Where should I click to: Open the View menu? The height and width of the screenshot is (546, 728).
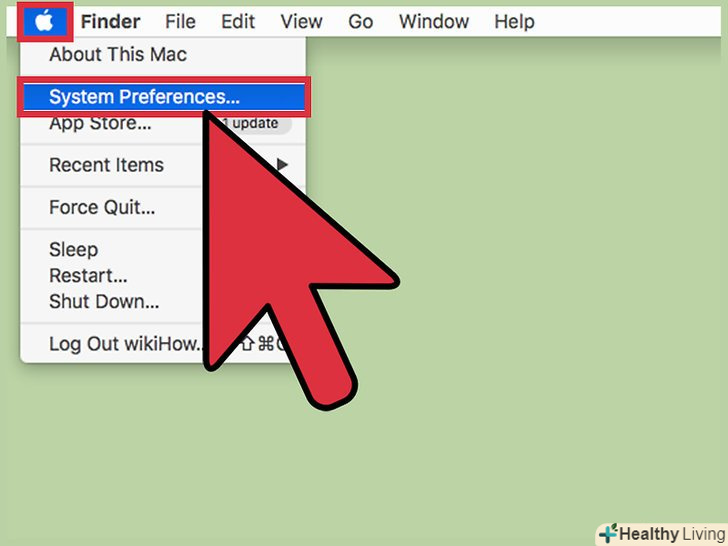[301, 22]
